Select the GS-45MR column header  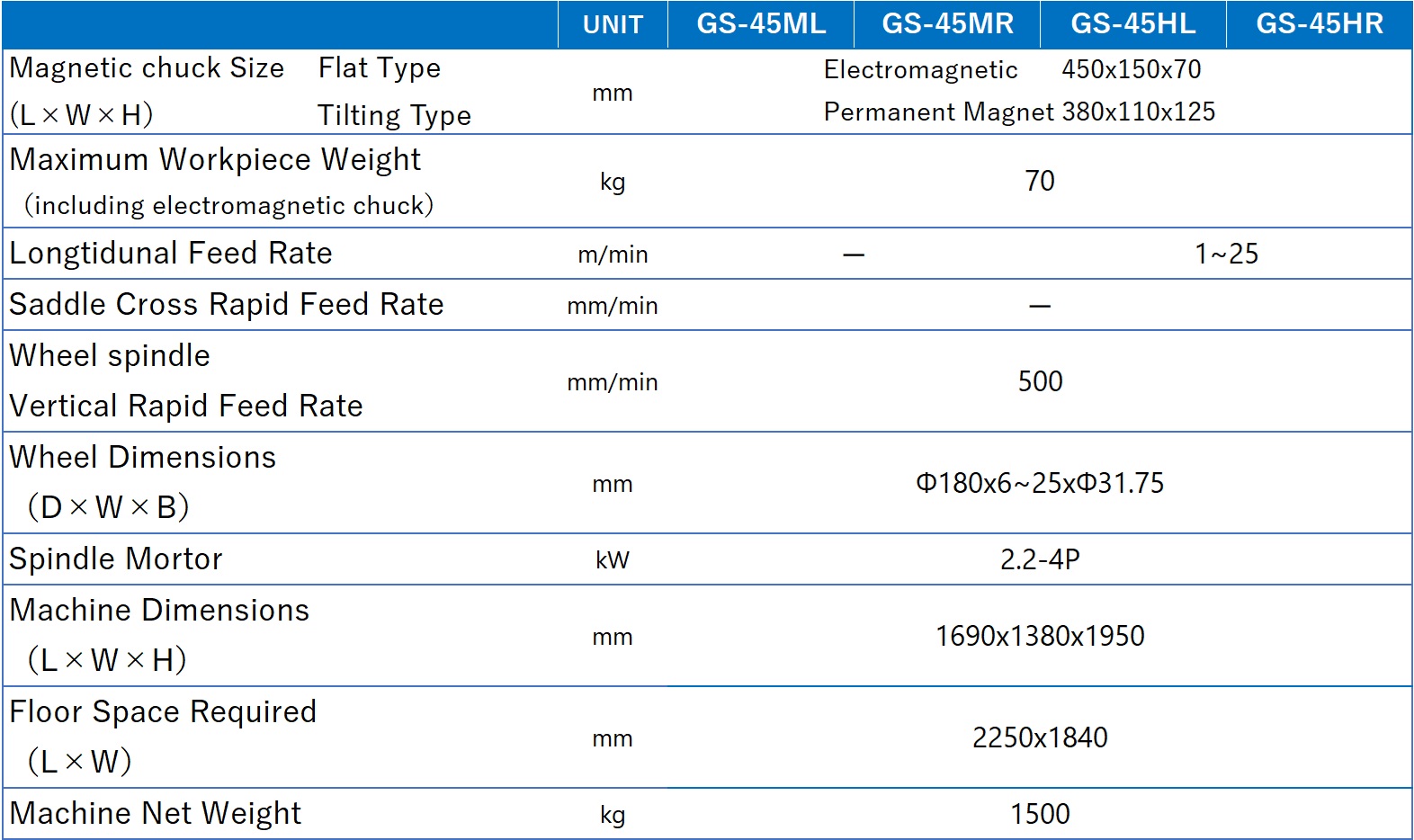point(947,24)
